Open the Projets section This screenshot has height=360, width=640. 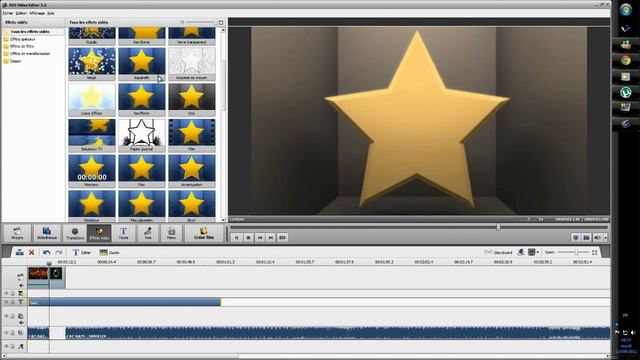pos(17,233)
